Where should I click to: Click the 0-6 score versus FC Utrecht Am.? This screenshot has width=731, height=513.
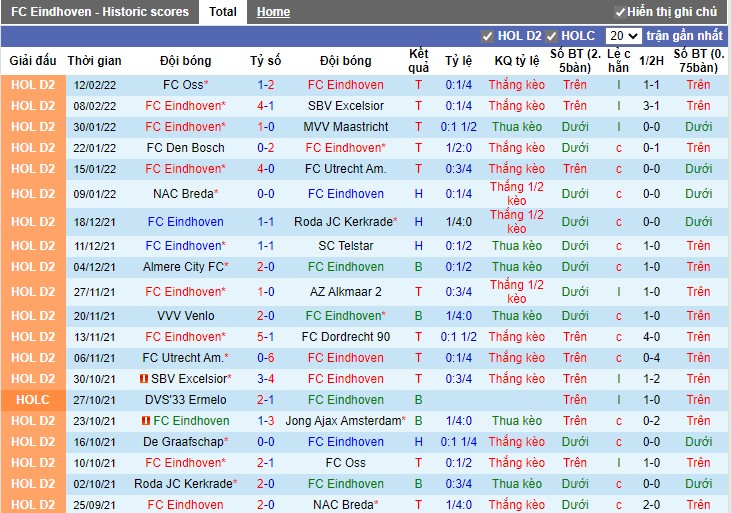pos(266,358)
